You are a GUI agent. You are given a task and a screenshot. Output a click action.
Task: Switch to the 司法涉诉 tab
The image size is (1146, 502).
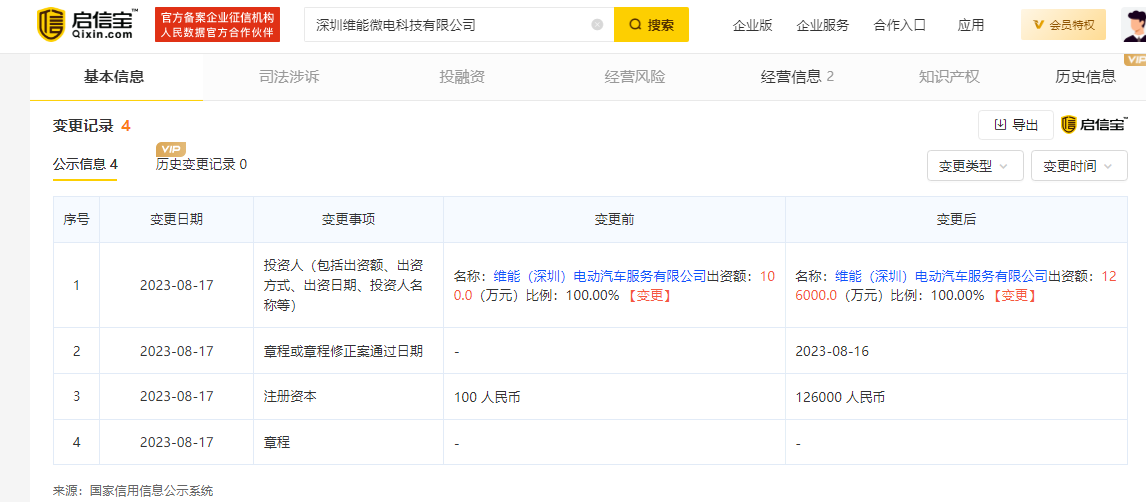(289, 77)
